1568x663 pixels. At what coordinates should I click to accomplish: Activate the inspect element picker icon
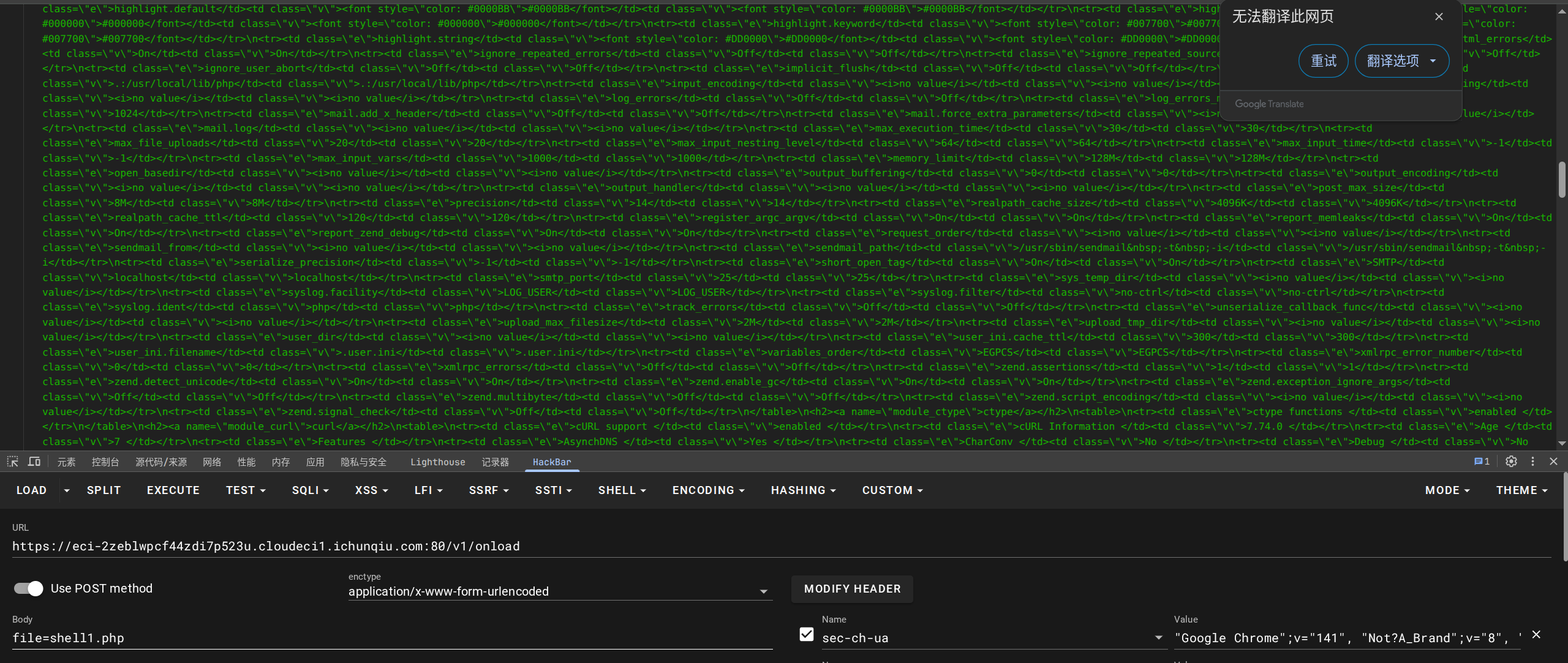pyautogui.click(x=12, y=462)
